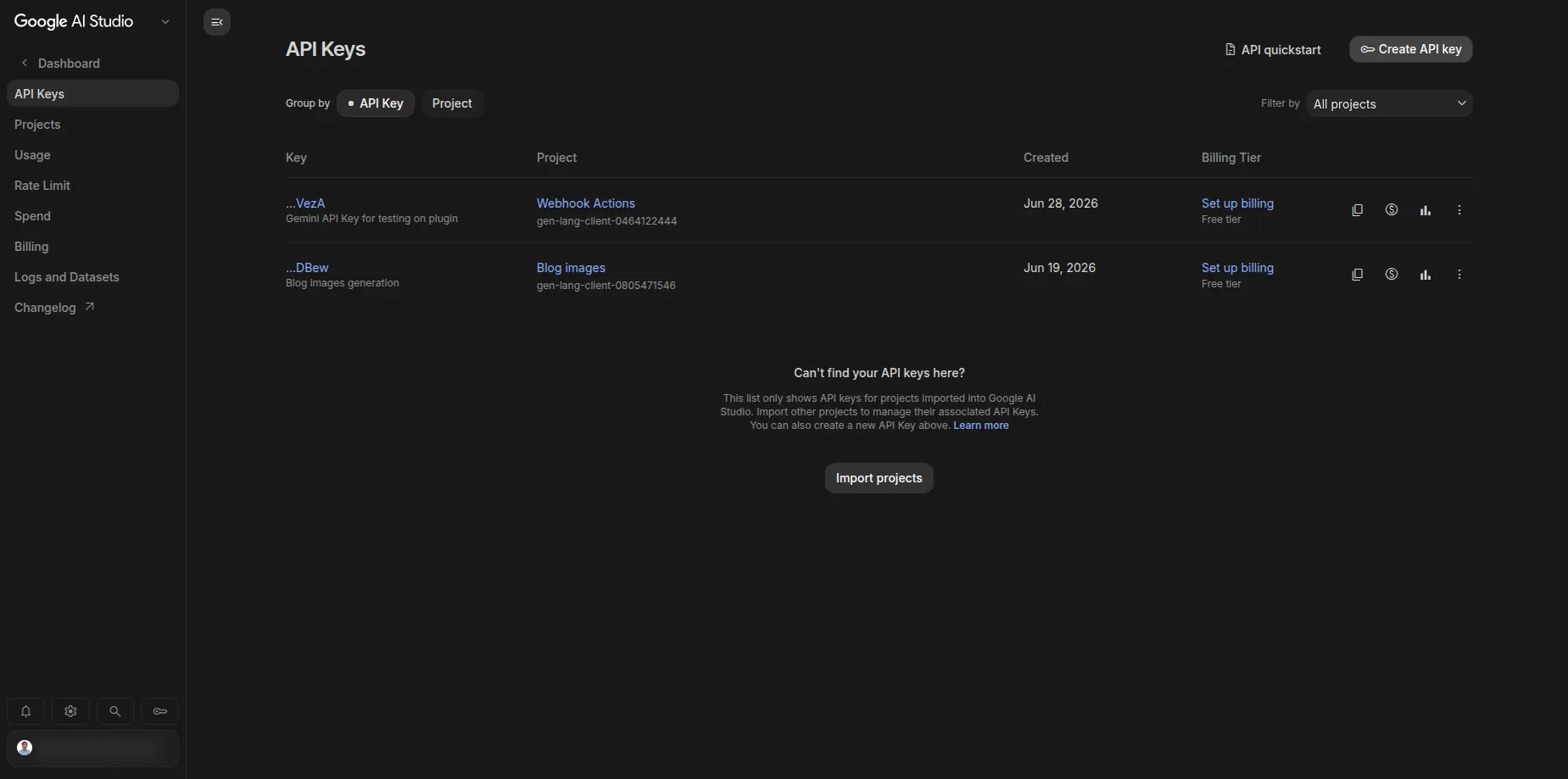This screenshot has width=1568, height=779.
Task: Open settings gear in sidebar
Action: click(70, 711)
